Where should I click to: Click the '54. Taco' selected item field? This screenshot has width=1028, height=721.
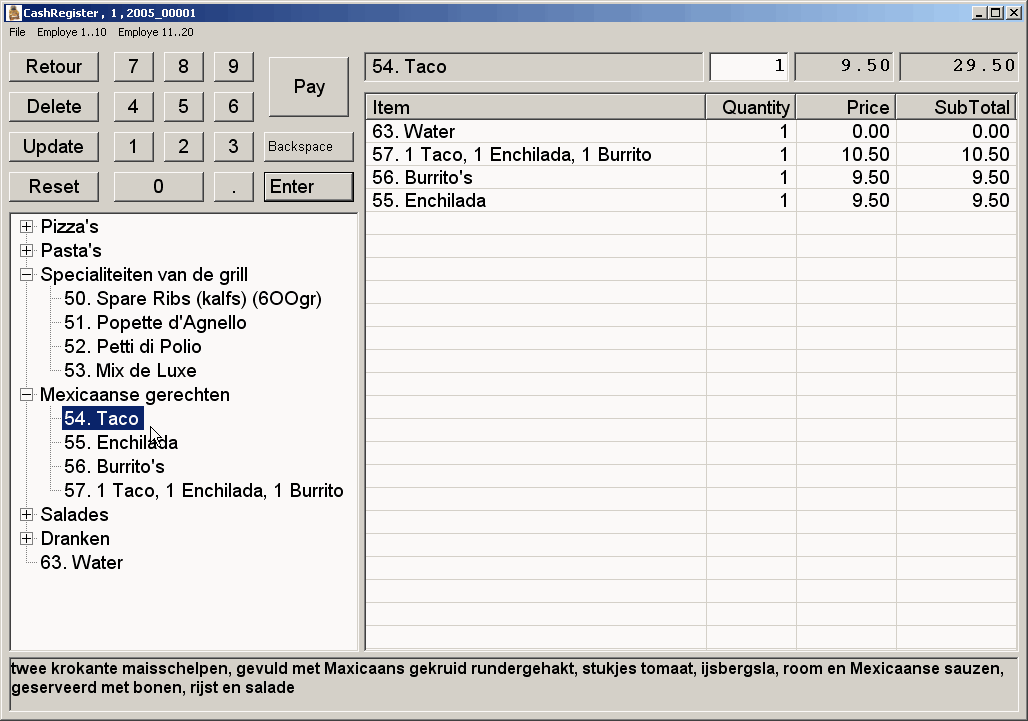click(x=534, y=66)
